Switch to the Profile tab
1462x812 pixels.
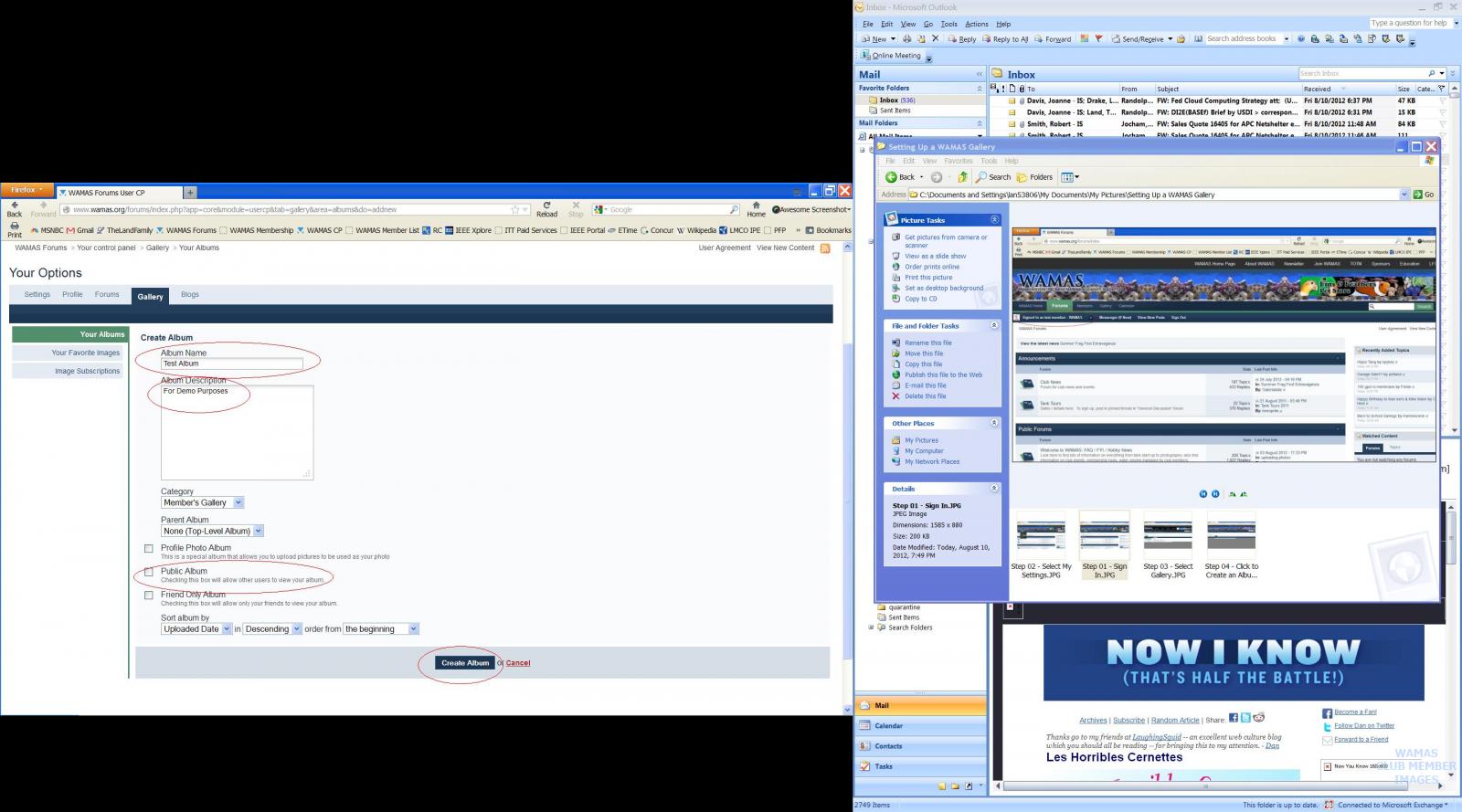72,295
